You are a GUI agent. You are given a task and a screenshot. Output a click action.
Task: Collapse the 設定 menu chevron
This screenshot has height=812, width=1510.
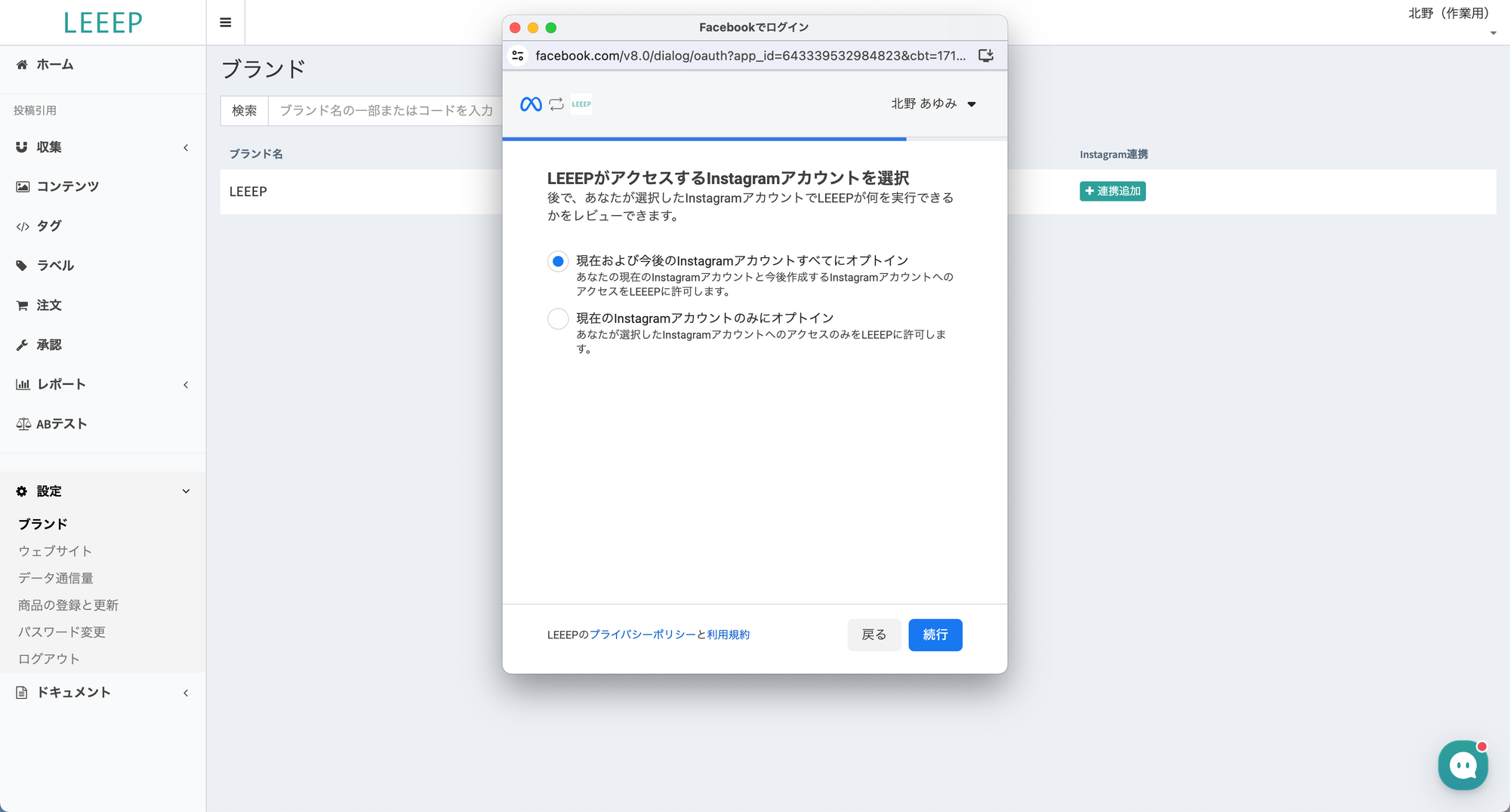click(186, 491)
